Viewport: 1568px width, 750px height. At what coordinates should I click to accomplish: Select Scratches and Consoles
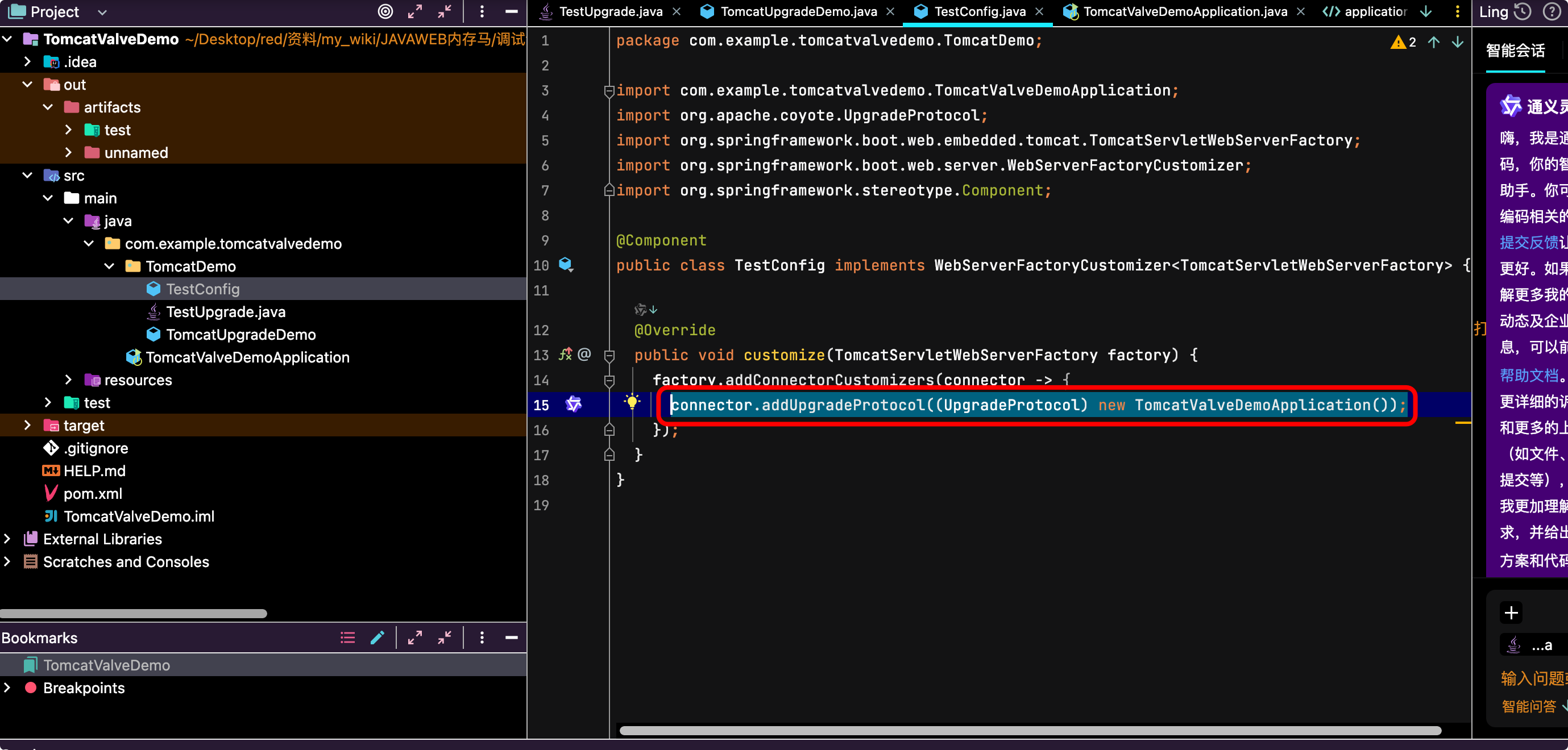(126, 562)
